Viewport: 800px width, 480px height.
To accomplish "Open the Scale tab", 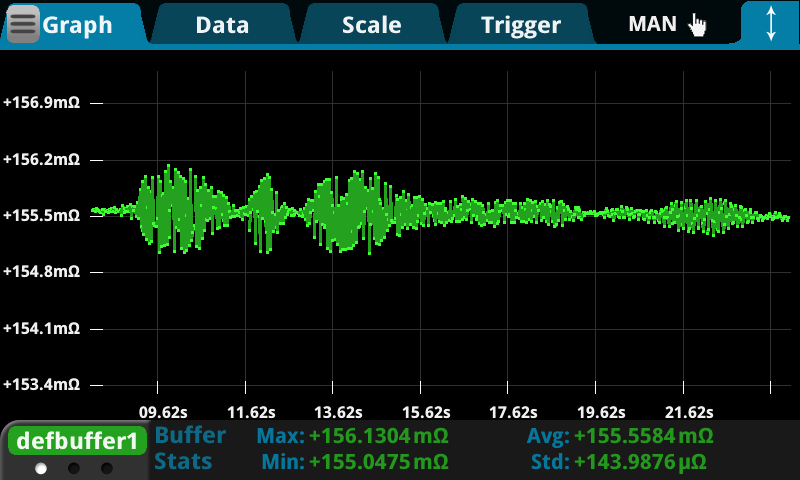I will click(371, 25).
